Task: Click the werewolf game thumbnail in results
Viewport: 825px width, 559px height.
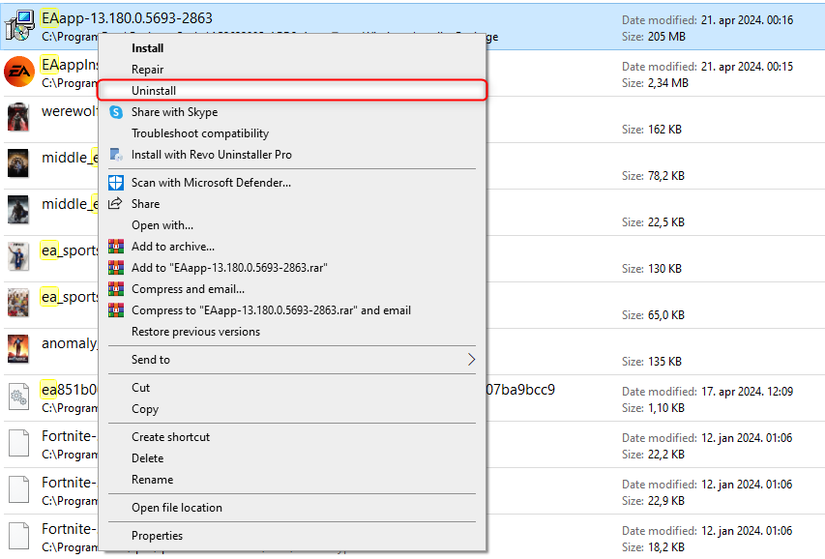Action: (x=19, y=116)
